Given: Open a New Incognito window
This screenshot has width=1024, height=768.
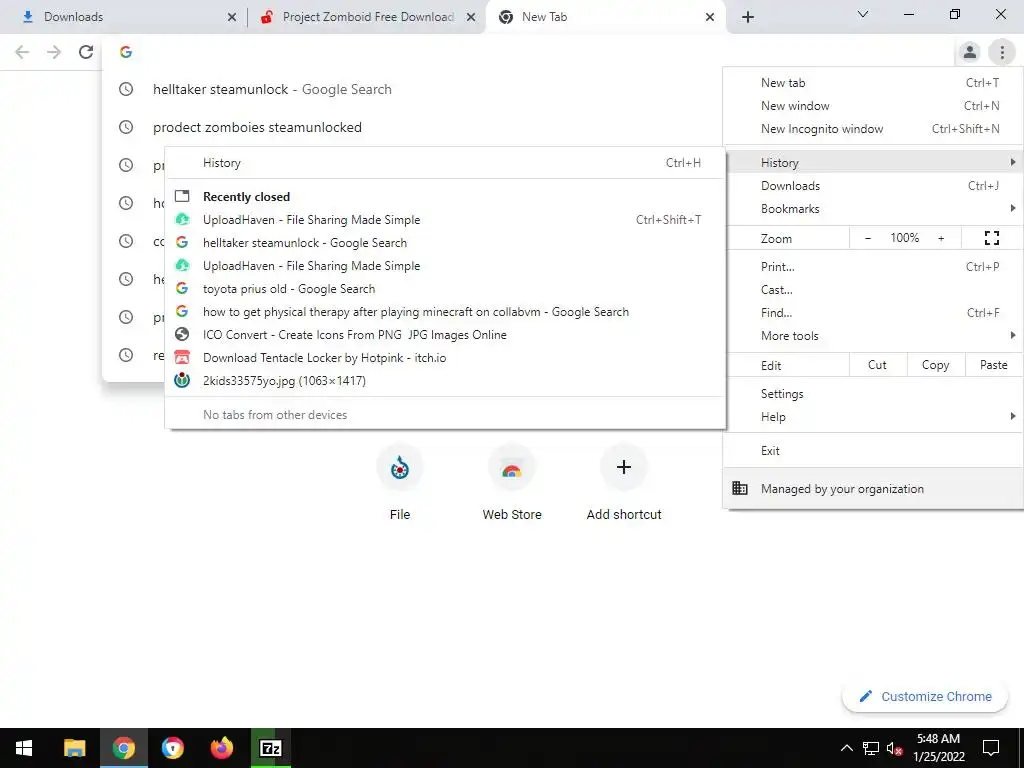Looking at the screenshot, I should pyautogui.click(x=873, y=129).
